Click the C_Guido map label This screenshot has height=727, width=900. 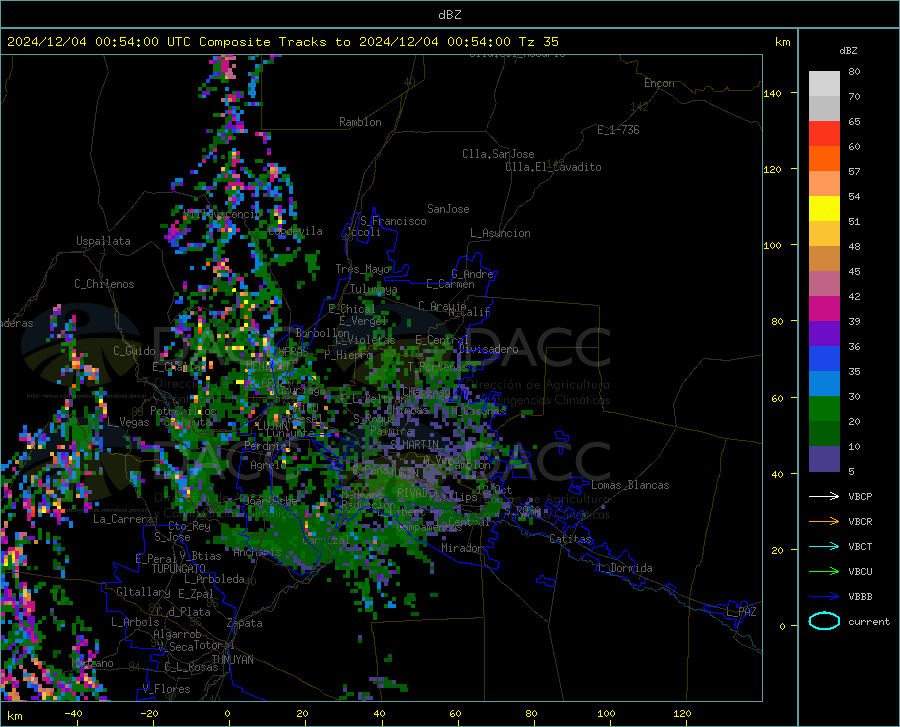(x=134, y=351)
